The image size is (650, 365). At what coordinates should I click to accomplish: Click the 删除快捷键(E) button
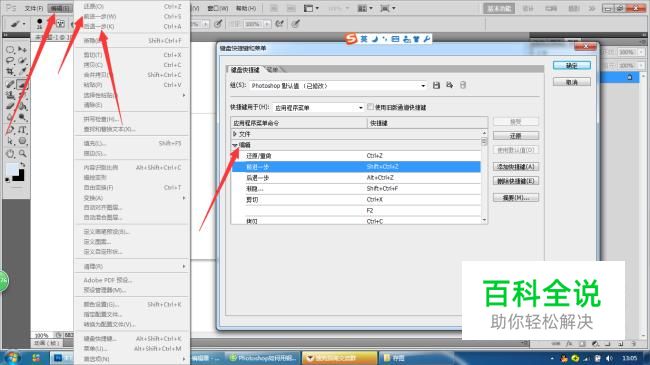click(516, 181)
